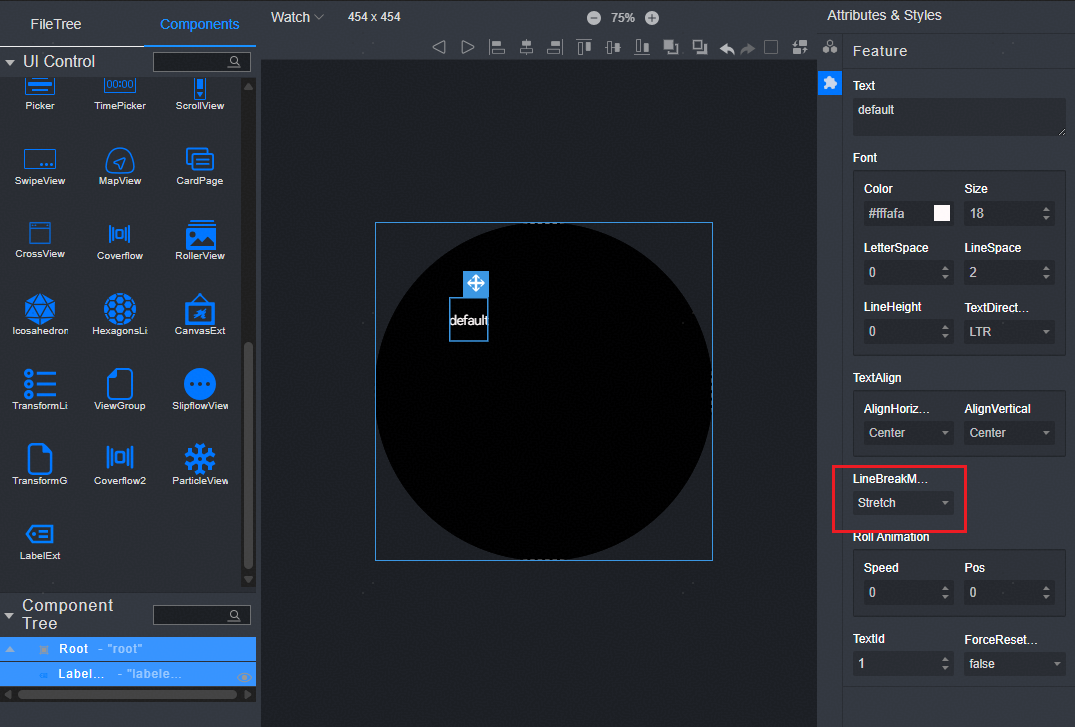Click the Text field containing default
The height and width of the screenshot is (727, 1075).
(958, 116)
